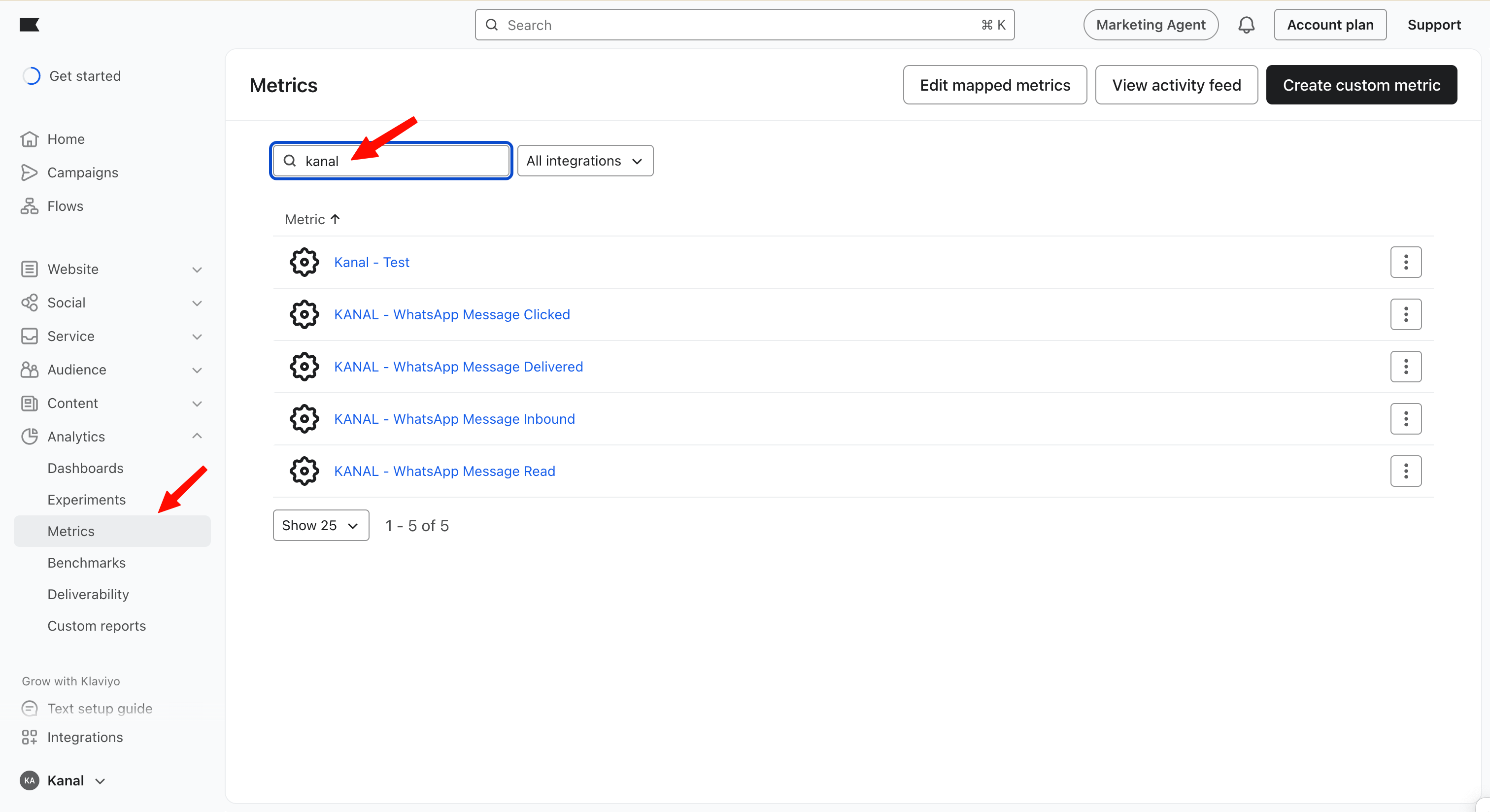Open three-dot menu for WhatsApp Message Clicked
The height and width of the screenshot is (812, 1490).
1406,315
